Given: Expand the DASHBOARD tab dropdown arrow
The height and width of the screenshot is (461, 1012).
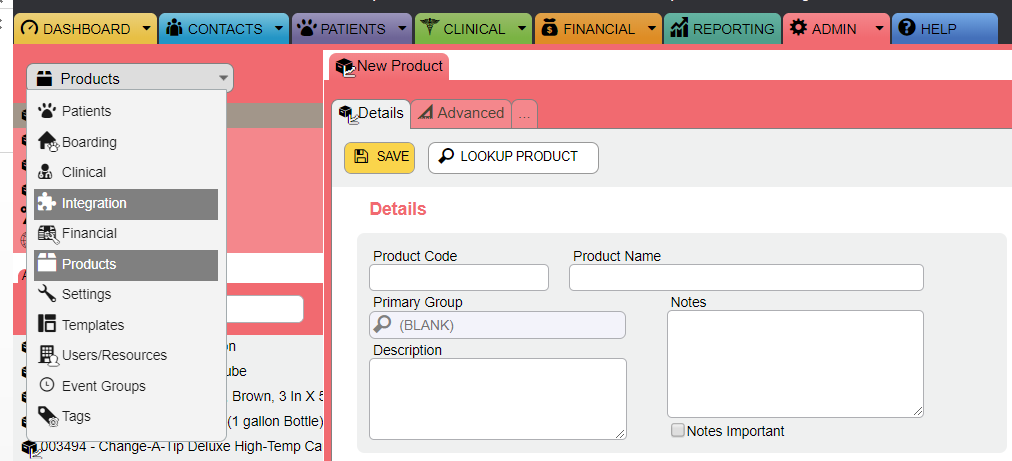Looking at the screenshot, I should tap(146, 29).
